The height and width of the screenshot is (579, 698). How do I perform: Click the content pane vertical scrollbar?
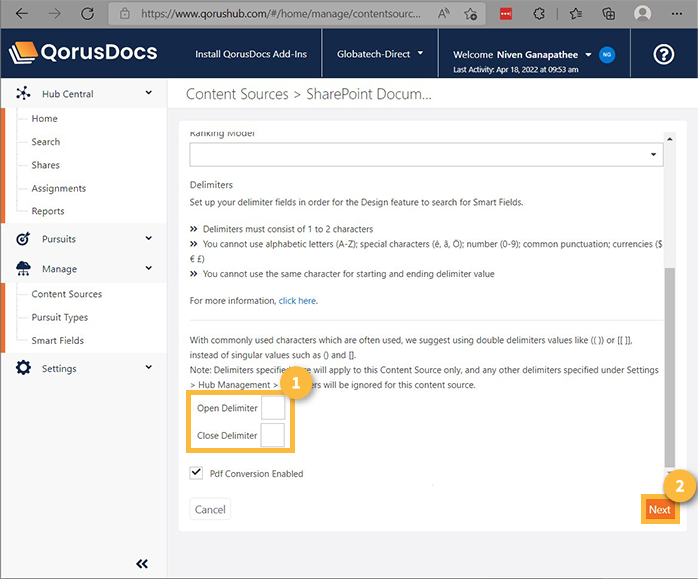669,360
